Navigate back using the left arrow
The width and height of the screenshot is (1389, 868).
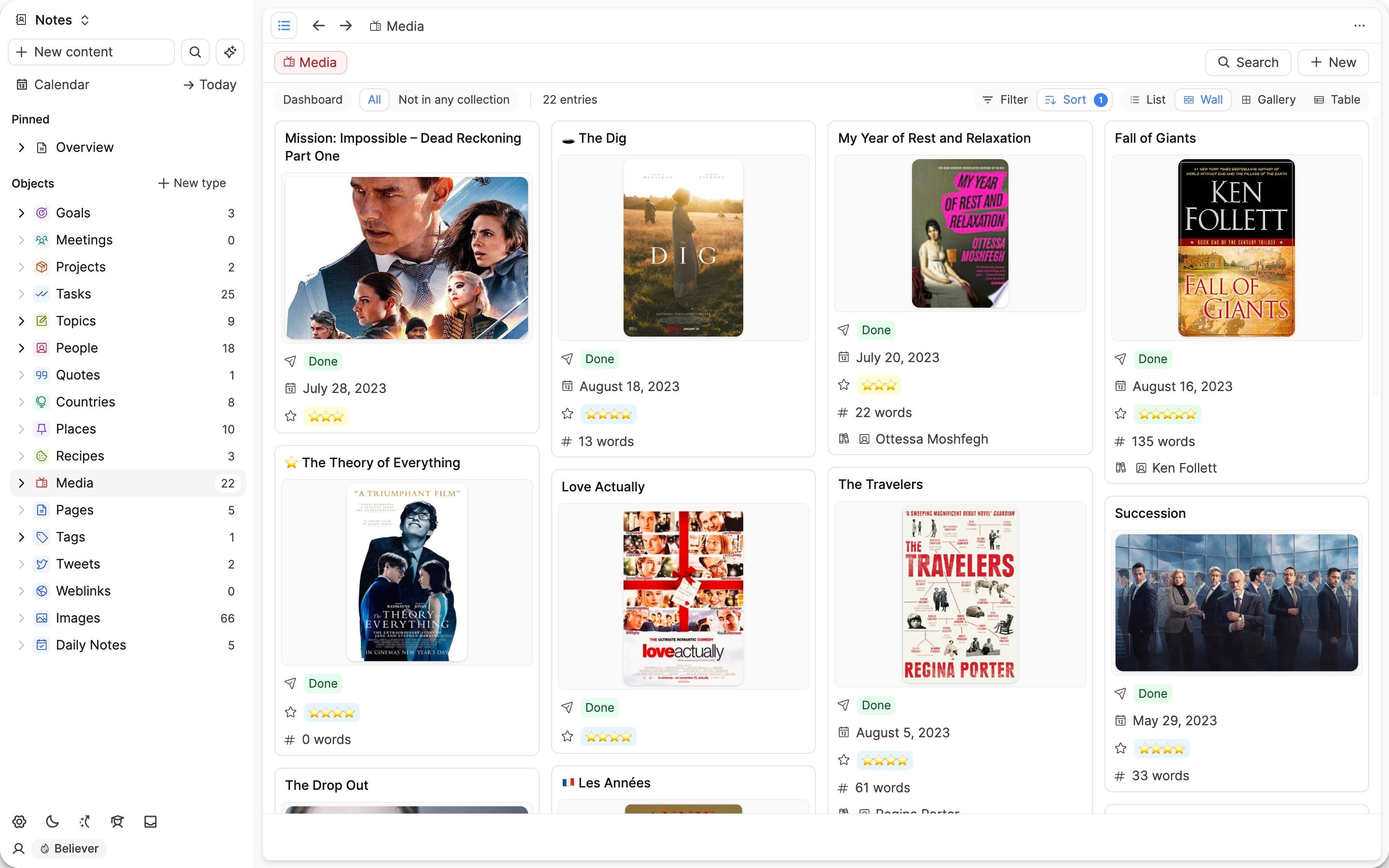point(318,25)
